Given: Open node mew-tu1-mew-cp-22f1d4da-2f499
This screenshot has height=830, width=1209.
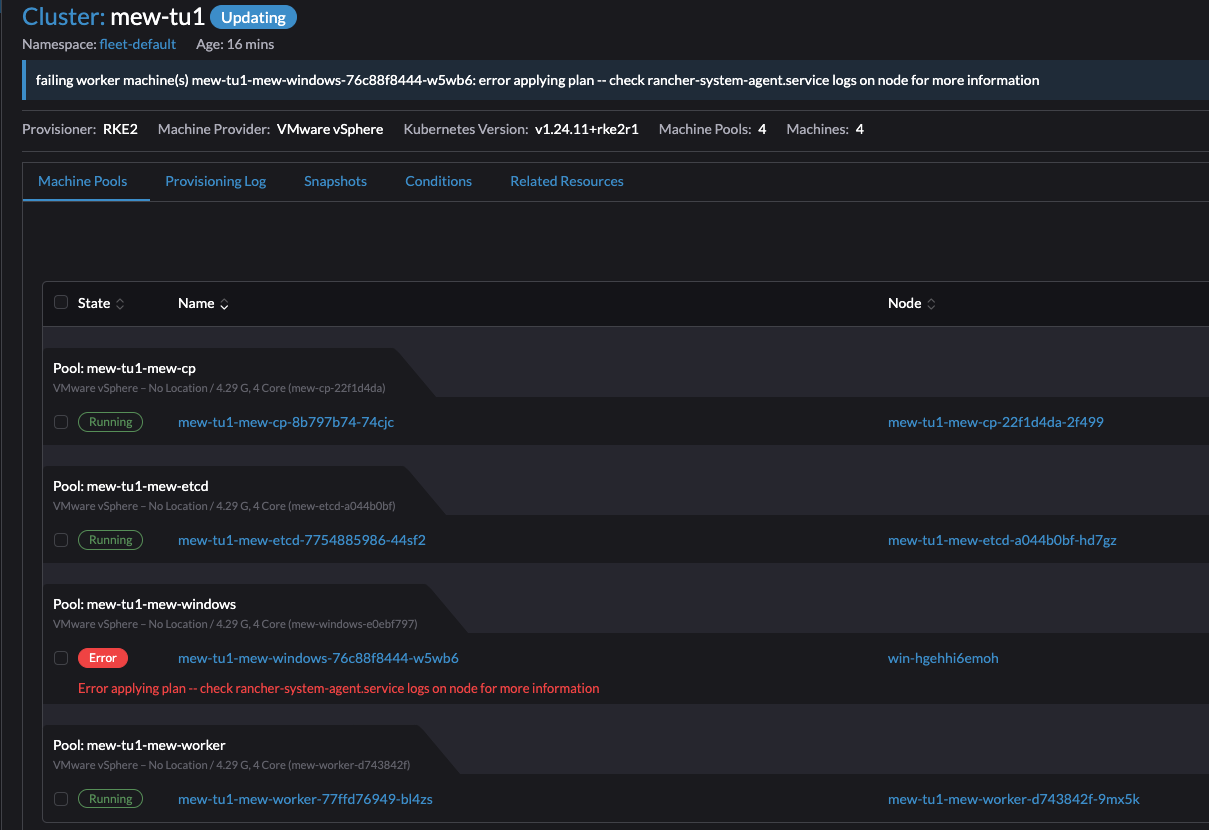Looking at the screenshot, I should (x=995, y=422).
